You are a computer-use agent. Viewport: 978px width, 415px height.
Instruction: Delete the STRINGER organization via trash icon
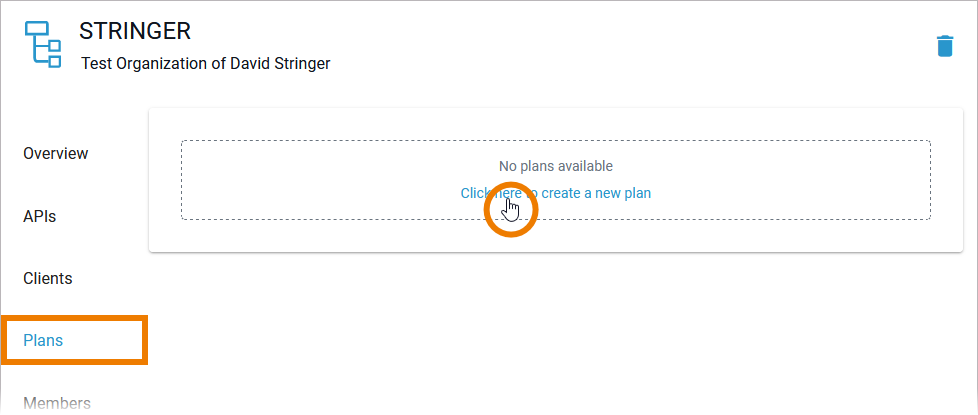coord(944,46)
